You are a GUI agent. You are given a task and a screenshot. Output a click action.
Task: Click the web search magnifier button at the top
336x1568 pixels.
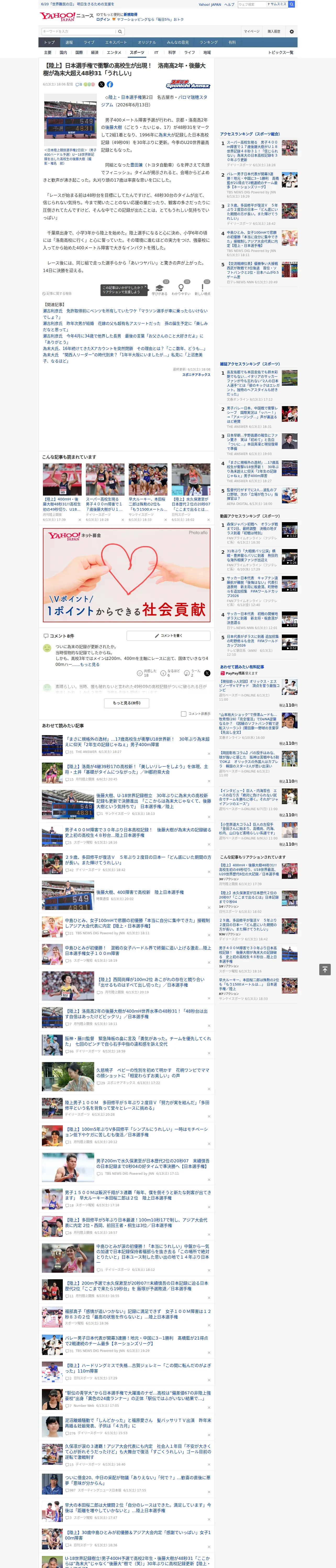pos(292,4)
